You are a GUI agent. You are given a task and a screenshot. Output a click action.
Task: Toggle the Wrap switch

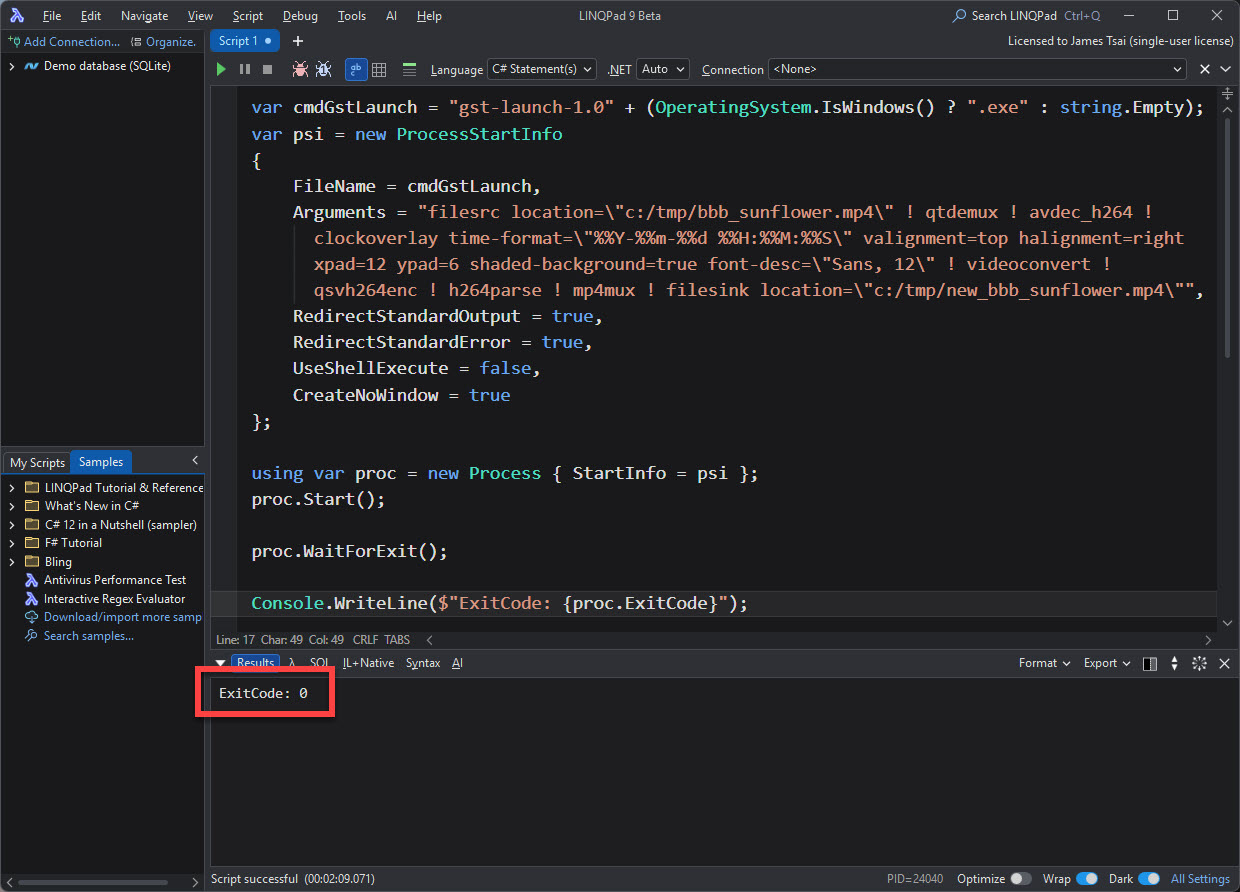(x=1086, y=879)
